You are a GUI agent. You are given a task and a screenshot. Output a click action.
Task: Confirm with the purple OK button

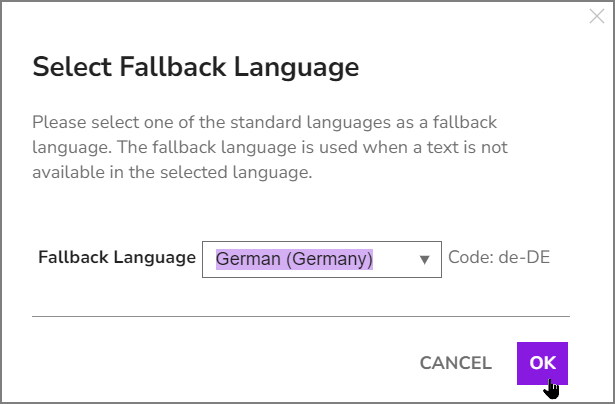click(x=542, y=363)
